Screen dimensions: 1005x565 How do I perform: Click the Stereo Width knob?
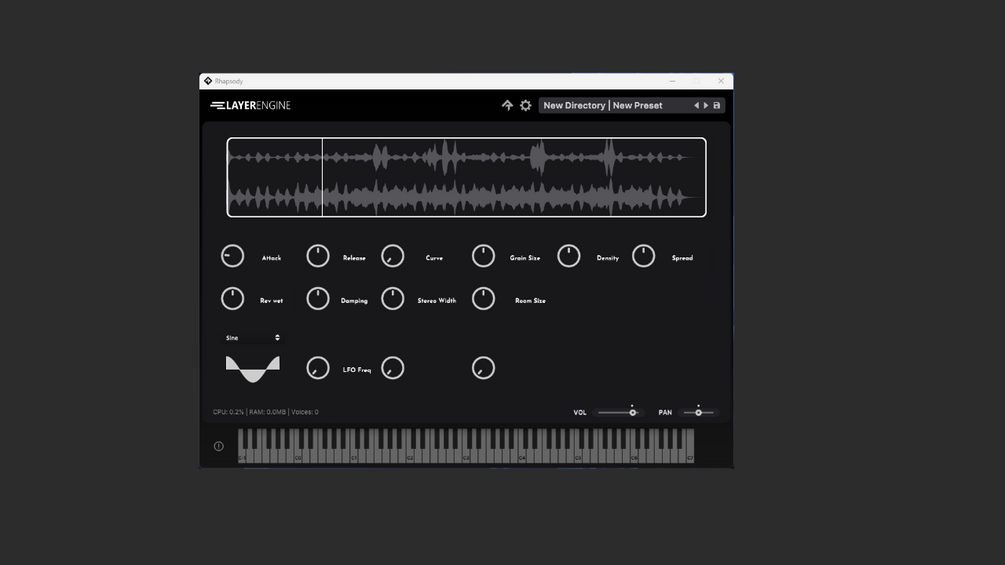[x=392, y=299]
